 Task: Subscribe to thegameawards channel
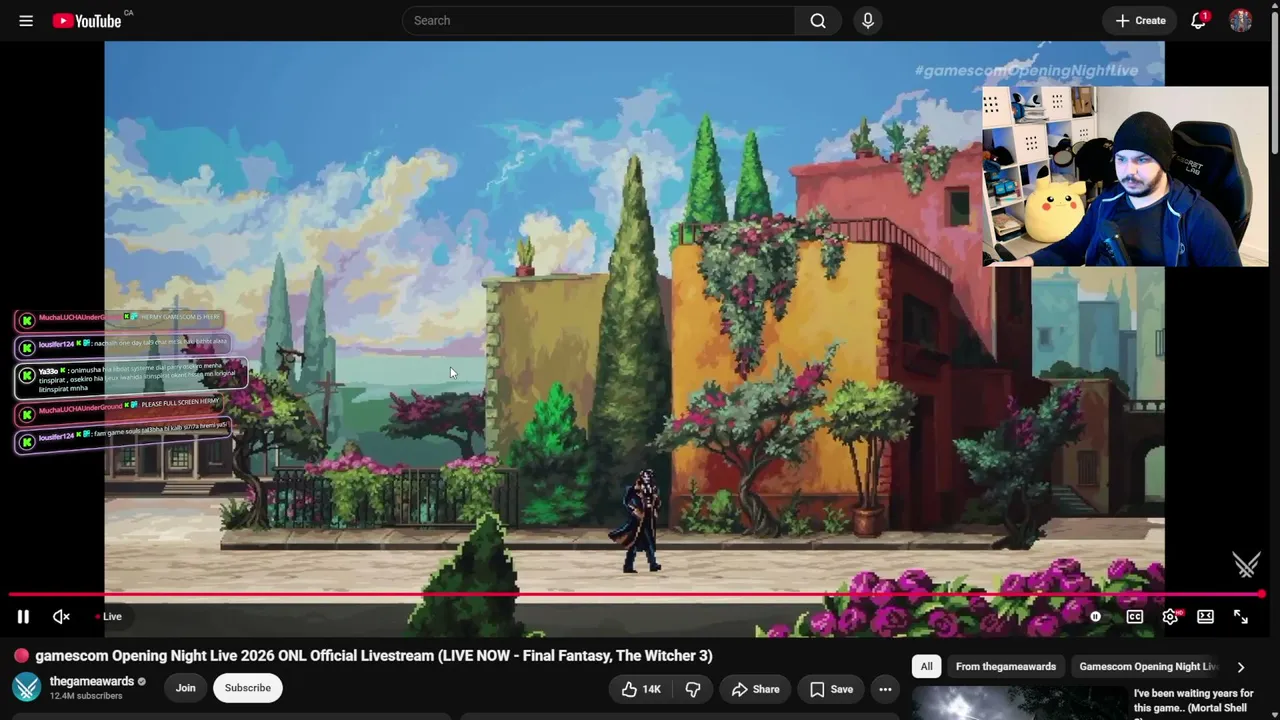(248, 688)
